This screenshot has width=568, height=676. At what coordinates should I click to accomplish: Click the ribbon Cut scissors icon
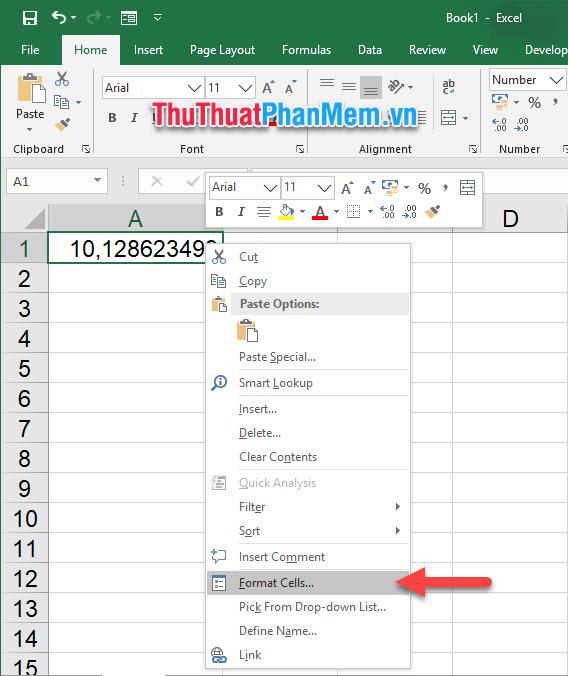point(62,79)
